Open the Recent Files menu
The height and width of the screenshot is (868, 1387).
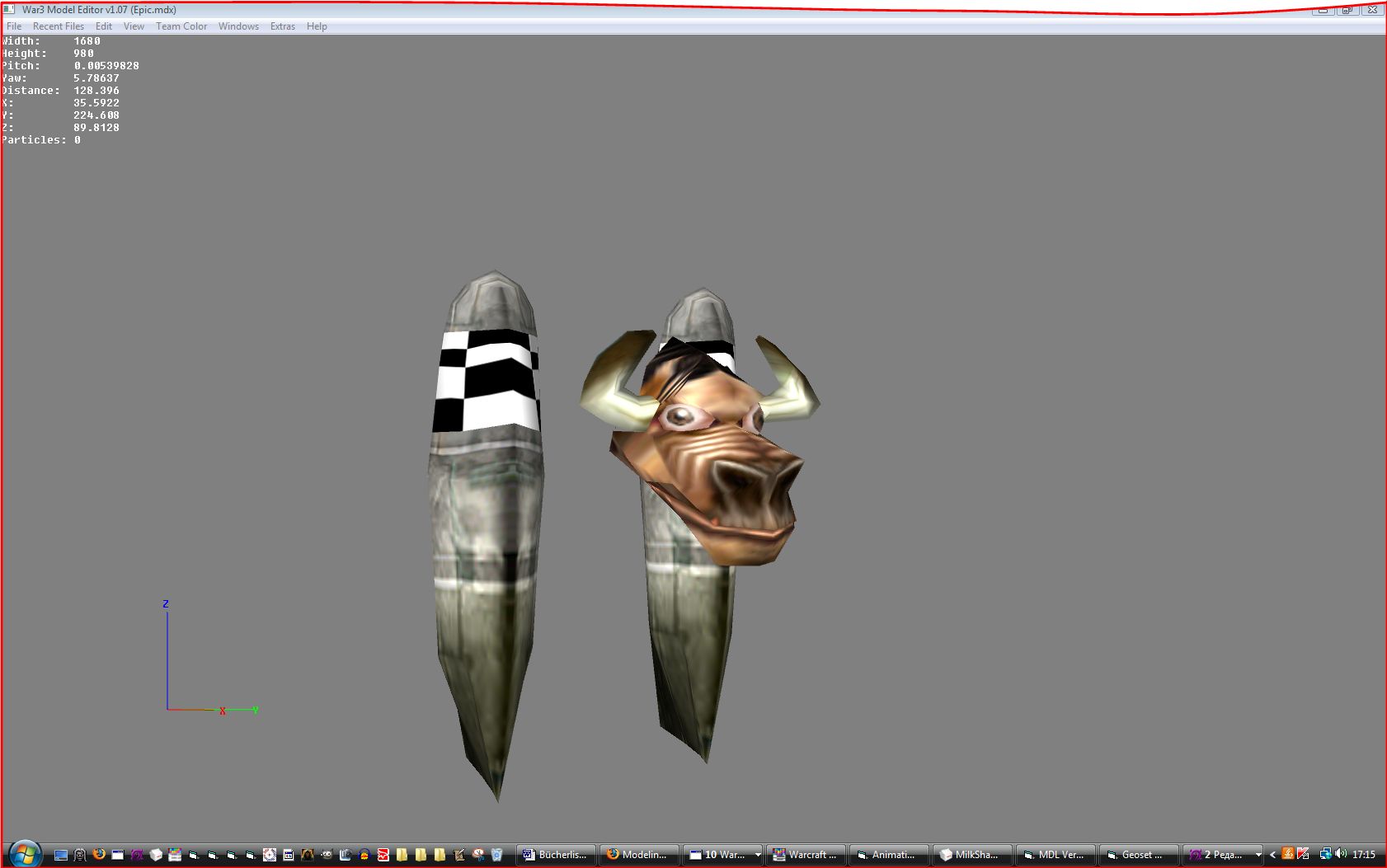coord(59,26)
